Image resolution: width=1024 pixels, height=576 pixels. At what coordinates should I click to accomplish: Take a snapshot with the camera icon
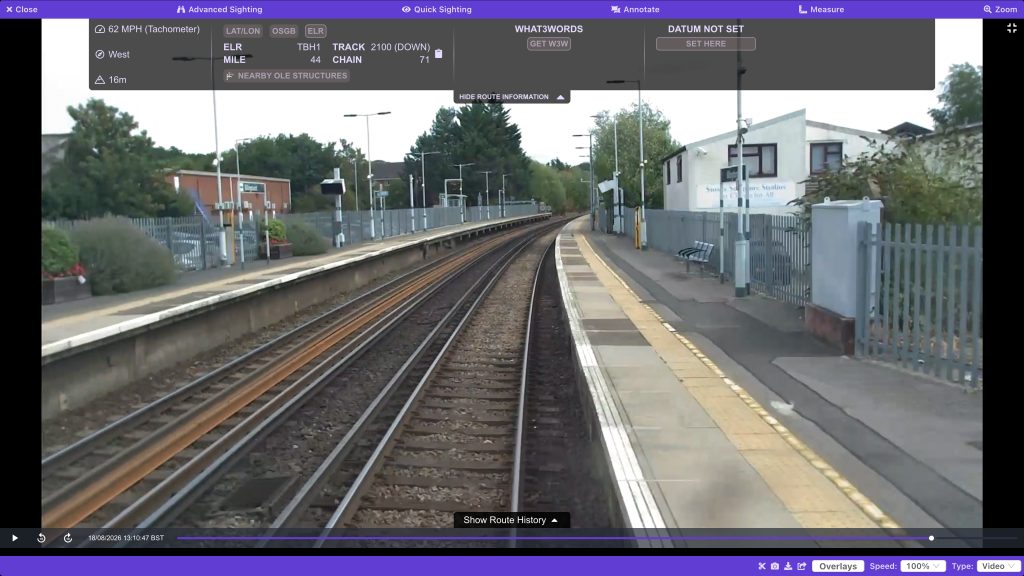point(775,566)
